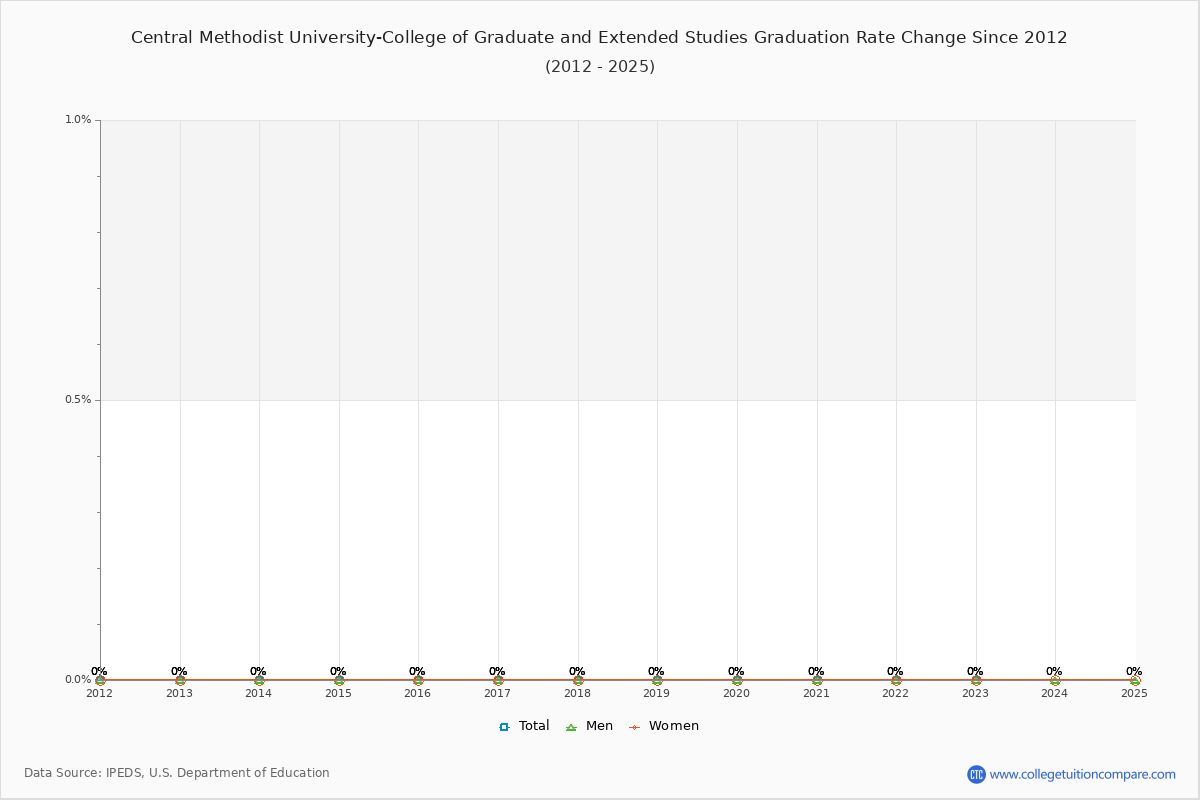This screenshot has width=1200, height=800.
Task: Toggle the Total series legend entry
Action: tap(524, 726)
